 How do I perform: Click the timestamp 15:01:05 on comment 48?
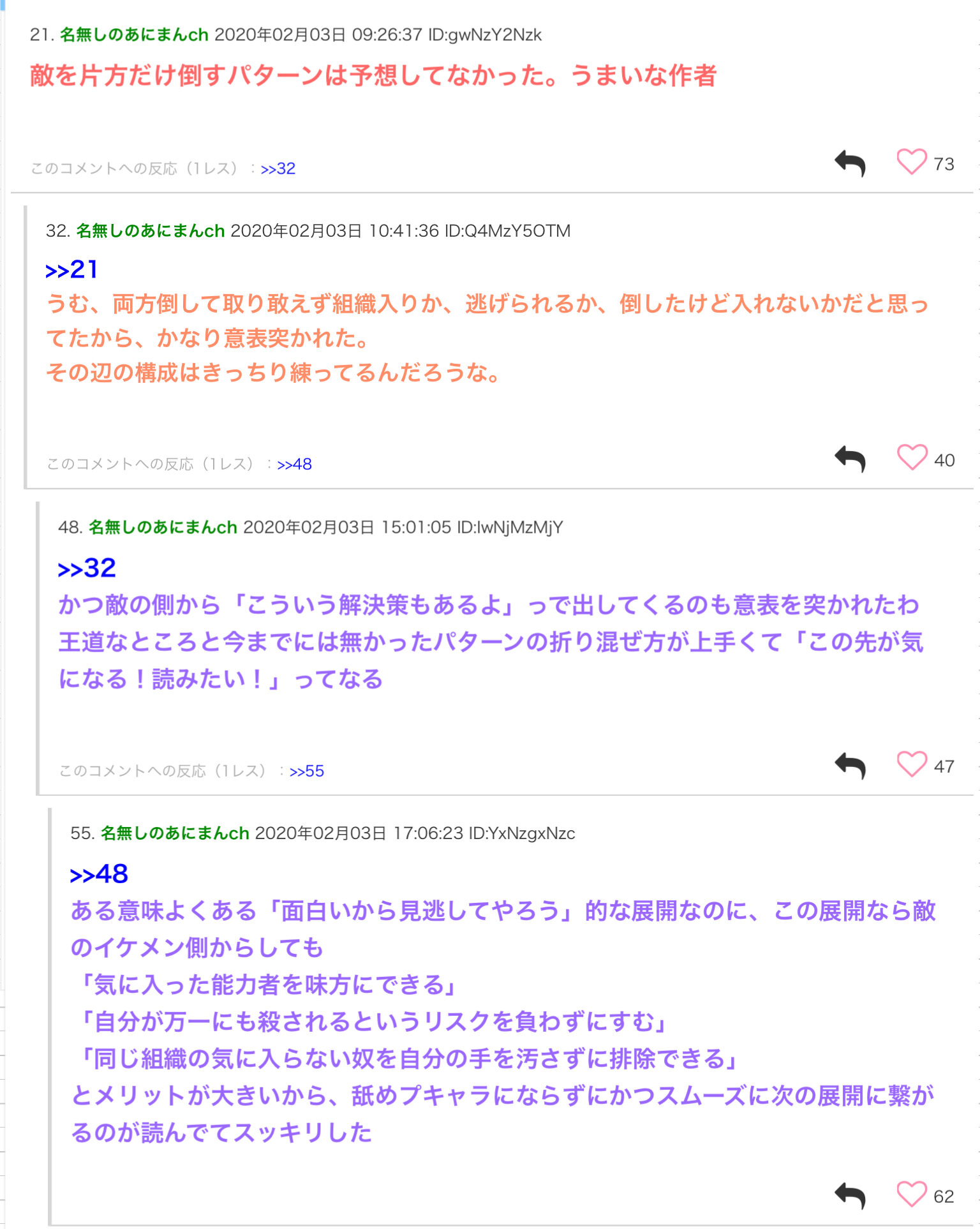point(416,527)
